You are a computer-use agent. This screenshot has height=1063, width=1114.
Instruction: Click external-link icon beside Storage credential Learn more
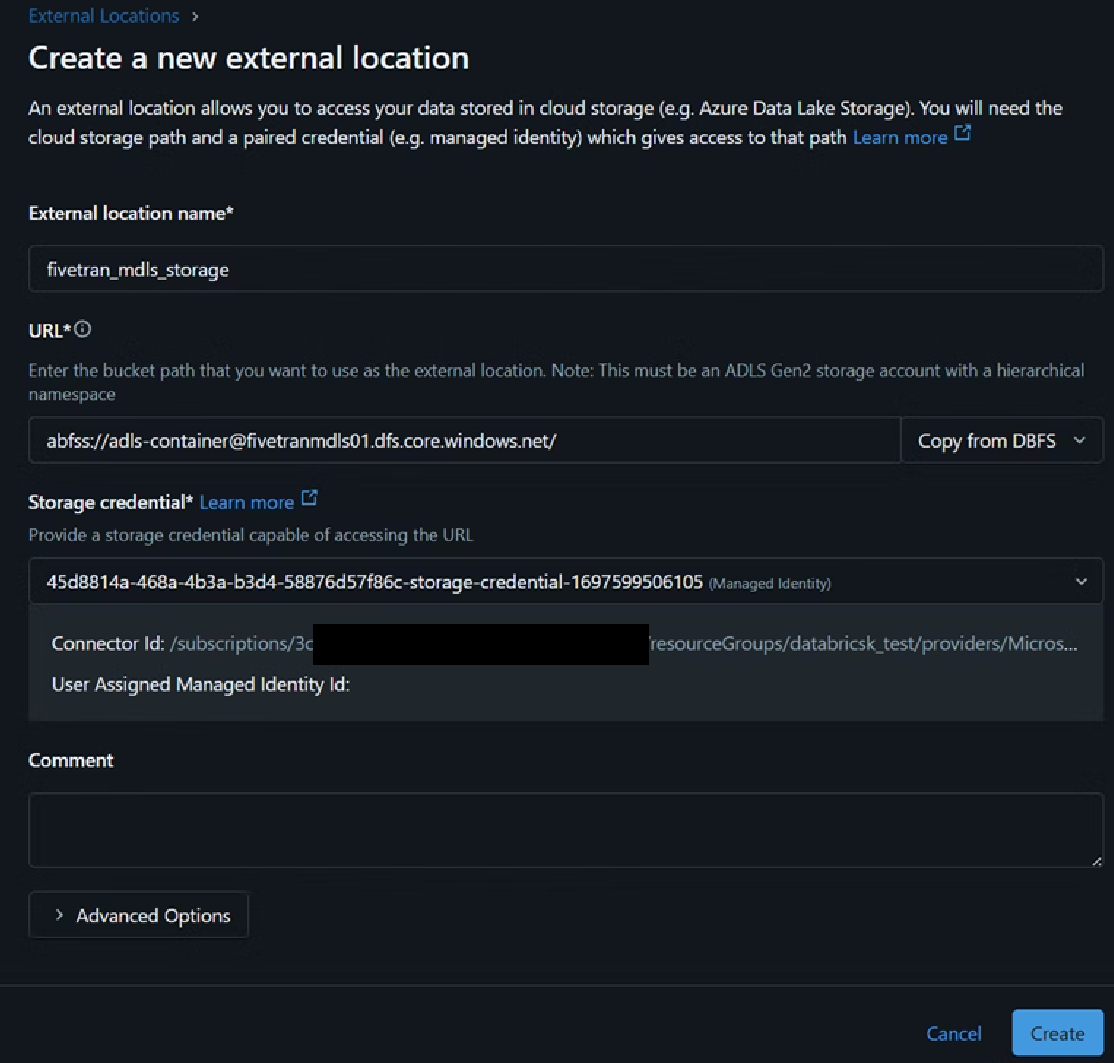(309, 498)
